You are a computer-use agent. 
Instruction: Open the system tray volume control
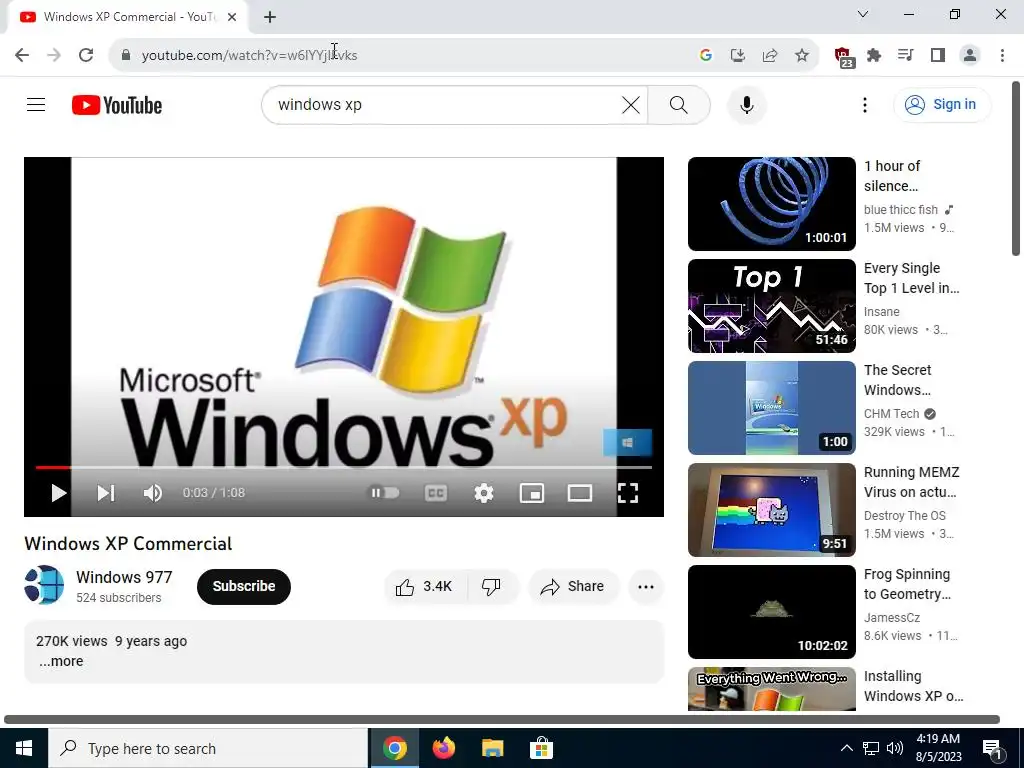click(x=895, y=748)
